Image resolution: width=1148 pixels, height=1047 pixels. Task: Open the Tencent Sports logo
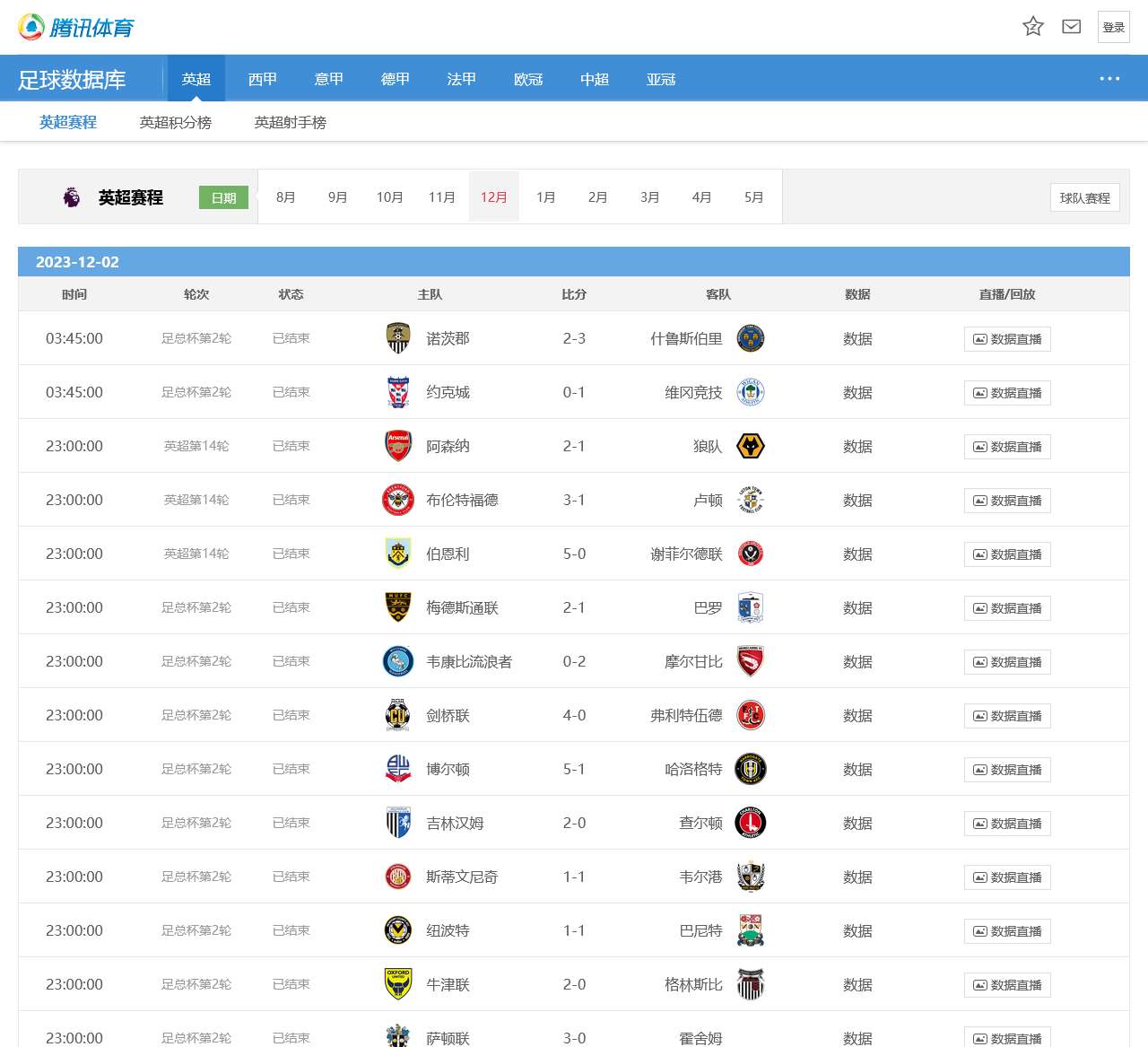76,27
